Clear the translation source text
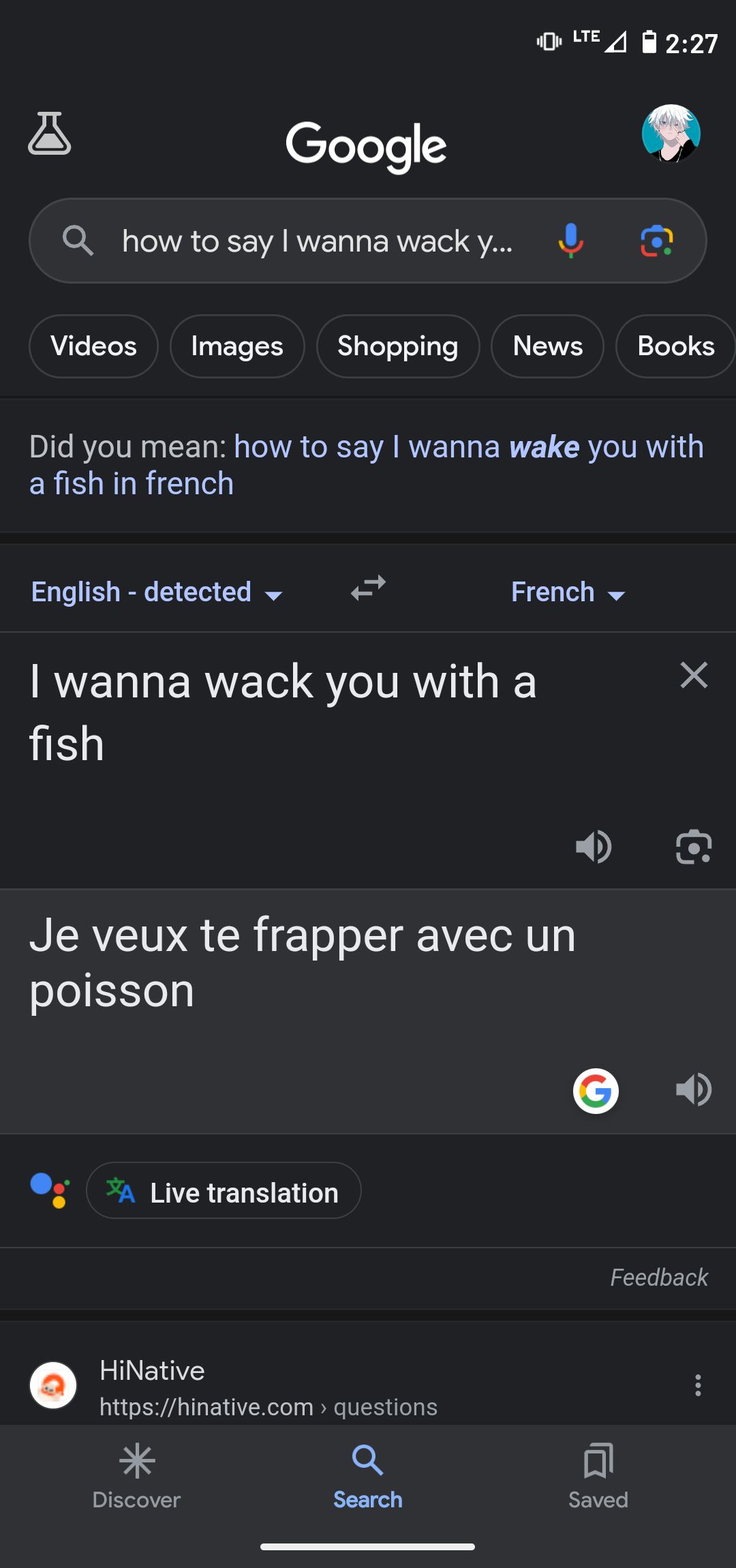The width and height of the screenshot is (736, 1568). pos(694,675)
